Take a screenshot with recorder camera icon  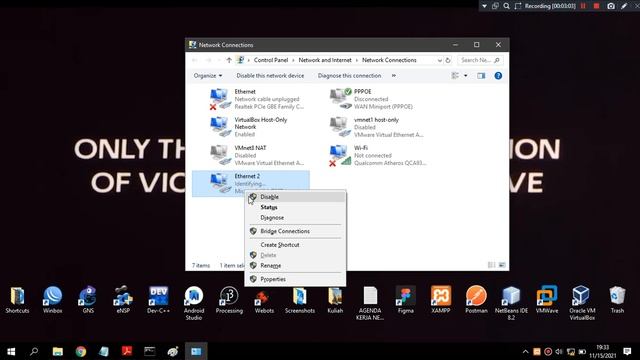[611, 6]
